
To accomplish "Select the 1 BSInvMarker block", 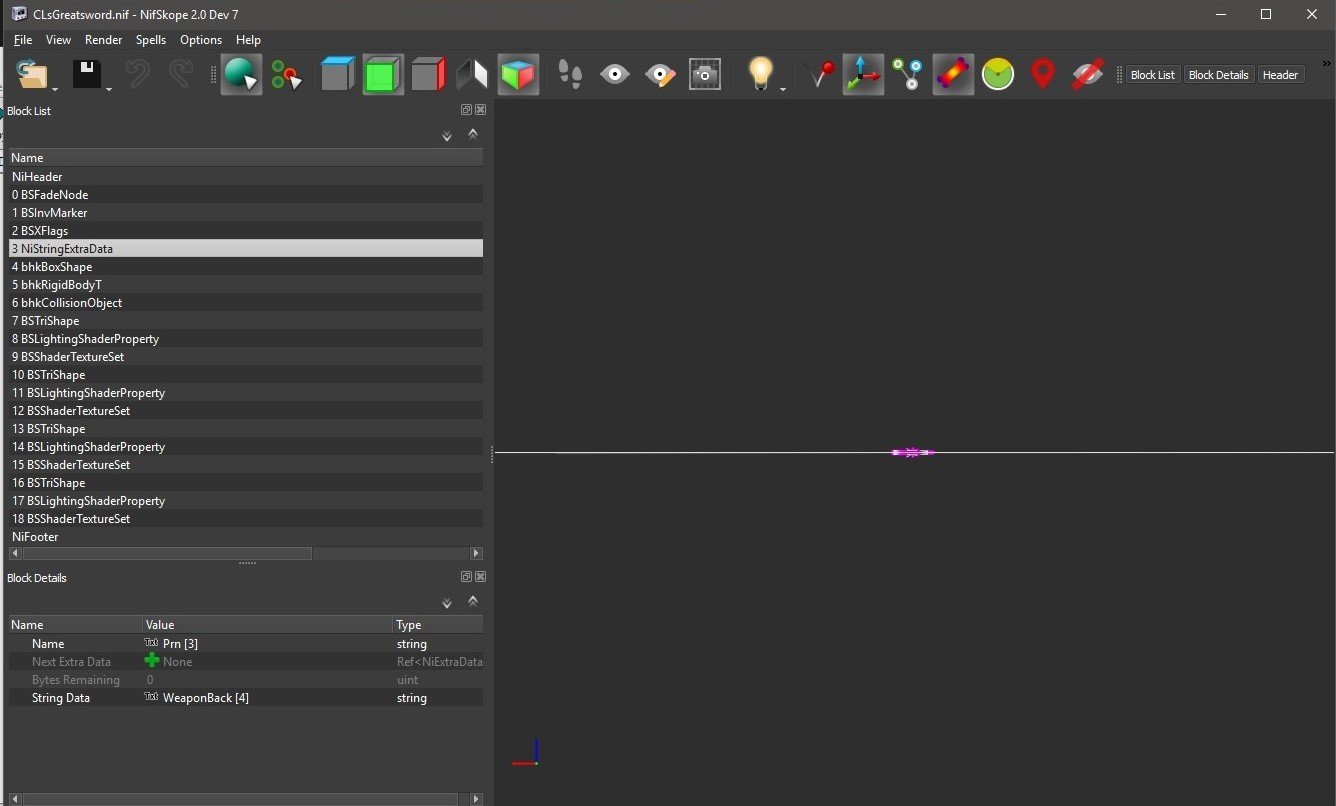I will tap(246, 213).
